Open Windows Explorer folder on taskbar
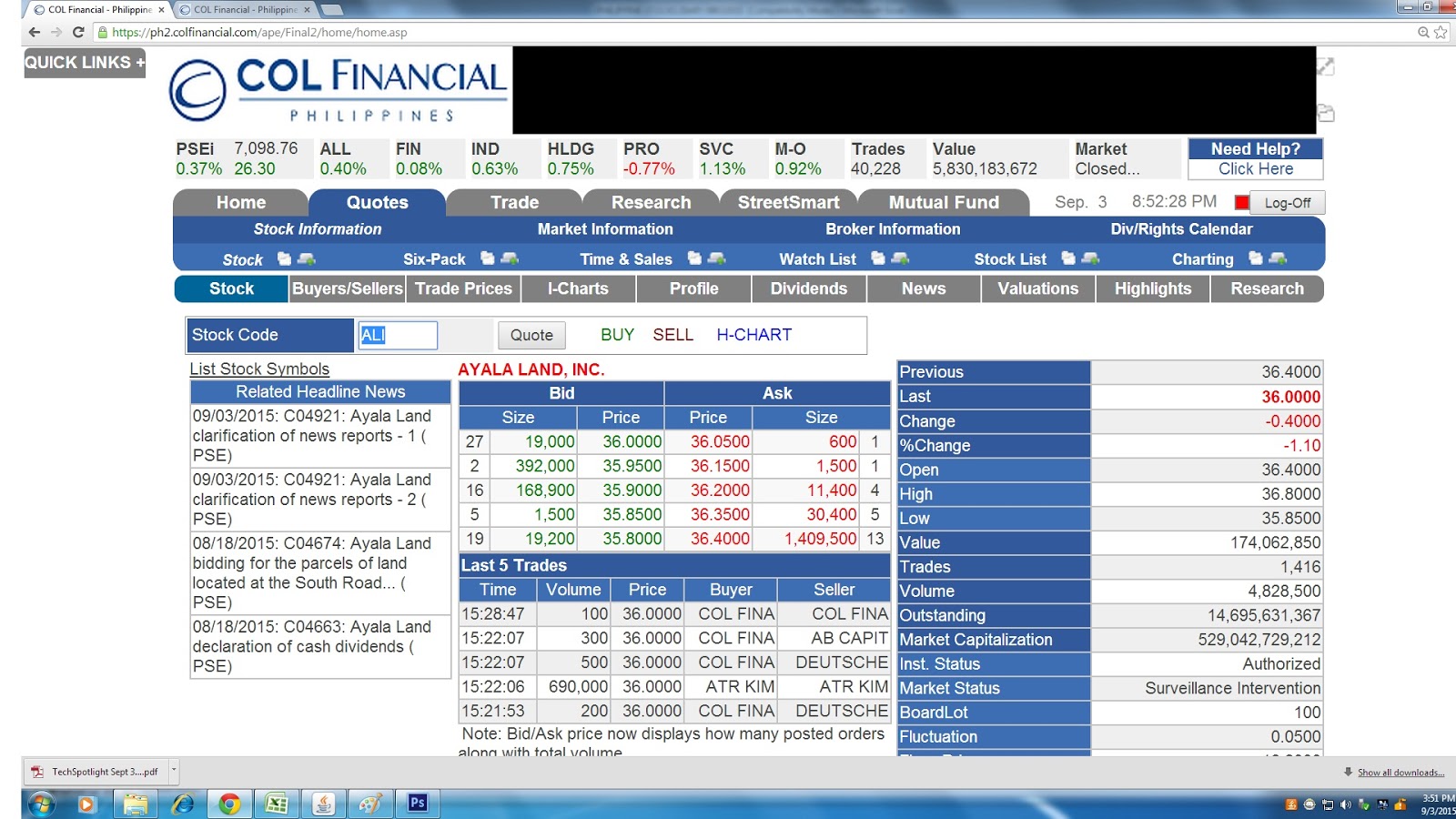The height and width of the screenshot is (819, 1456). [136, 804]
